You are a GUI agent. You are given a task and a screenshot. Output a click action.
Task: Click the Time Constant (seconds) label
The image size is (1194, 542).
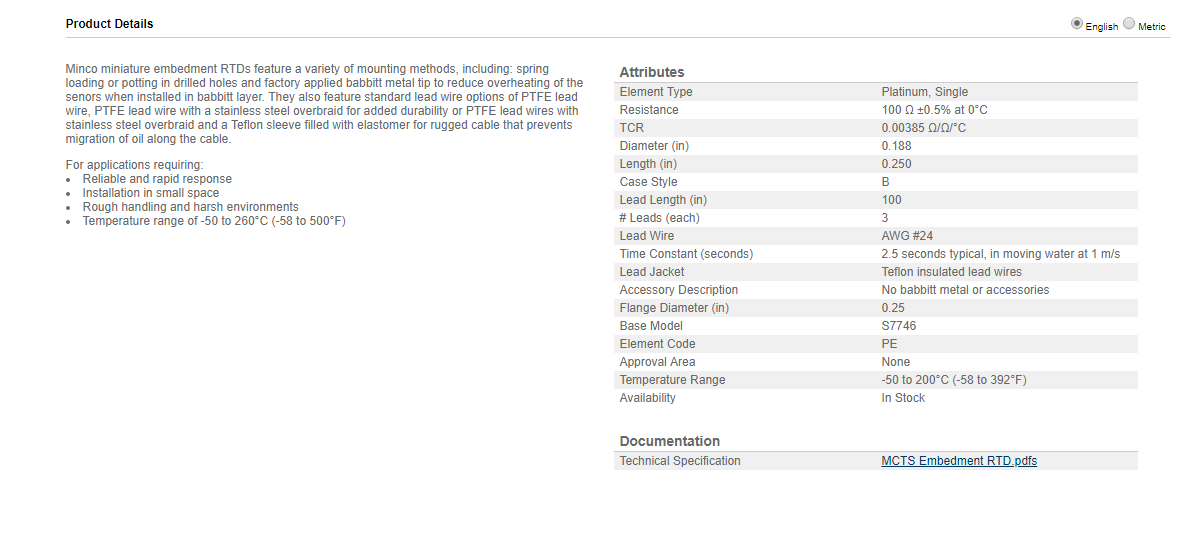click(x=685, y=253)
